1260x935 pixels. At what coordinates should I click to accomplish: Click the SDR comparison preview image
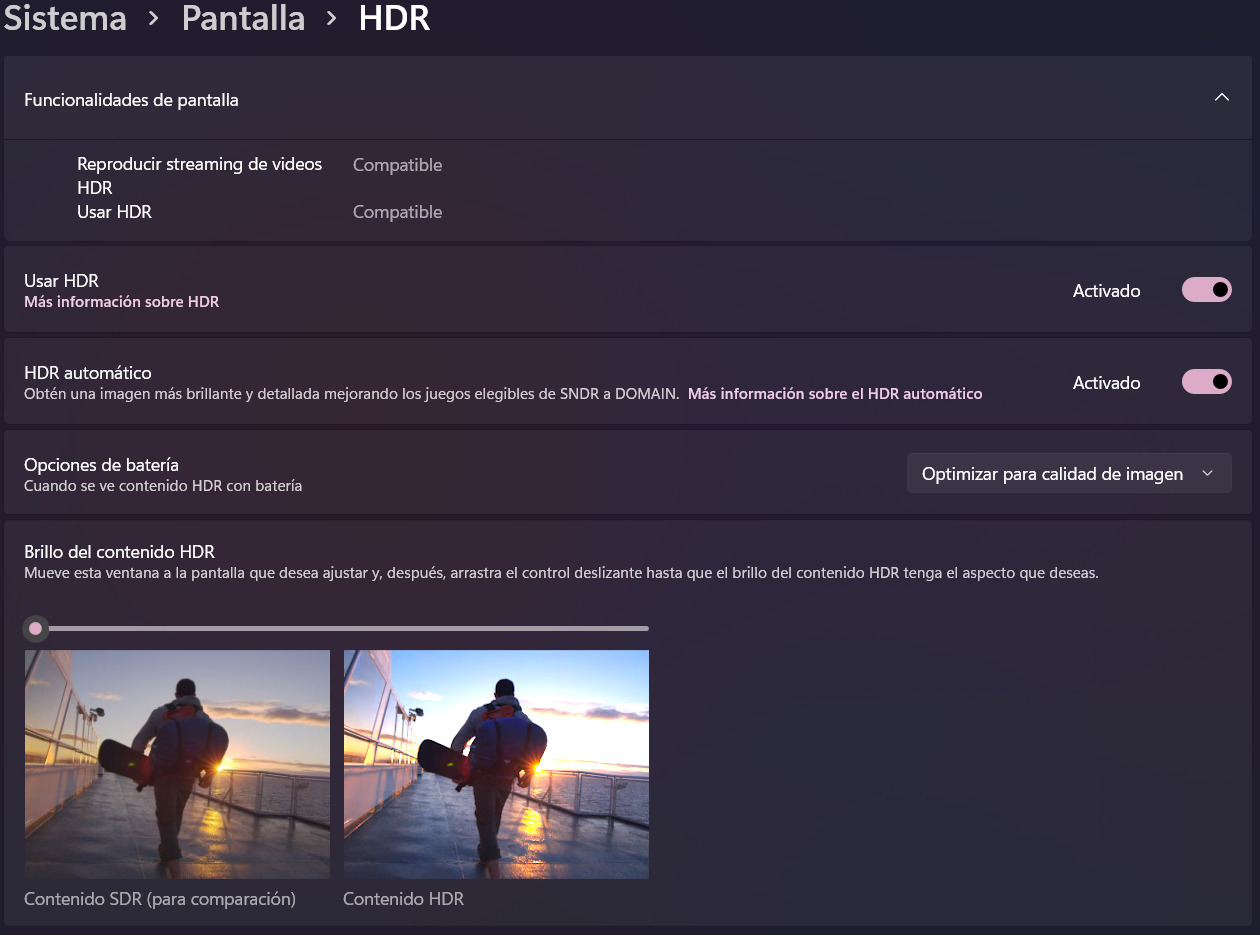(177, 764)
